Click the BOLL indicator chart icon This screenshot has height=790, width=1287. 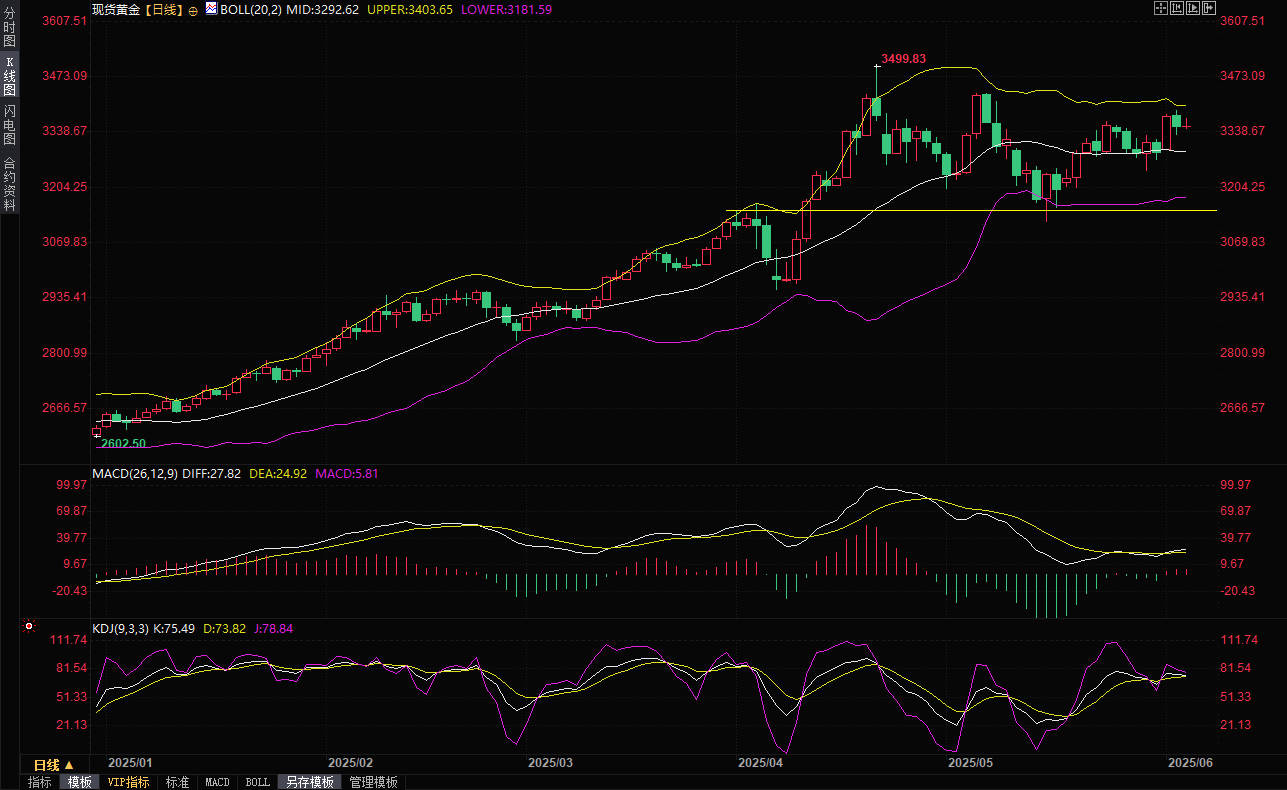tap(211, 8)
